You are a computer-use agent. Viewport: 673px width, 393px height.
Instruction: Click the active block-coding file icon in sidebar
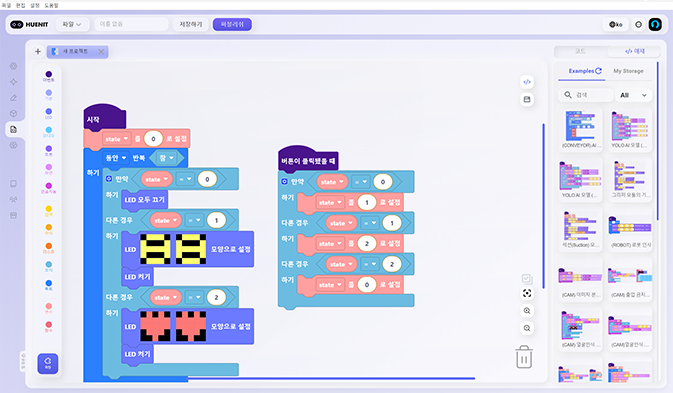(x=14, y=130)
